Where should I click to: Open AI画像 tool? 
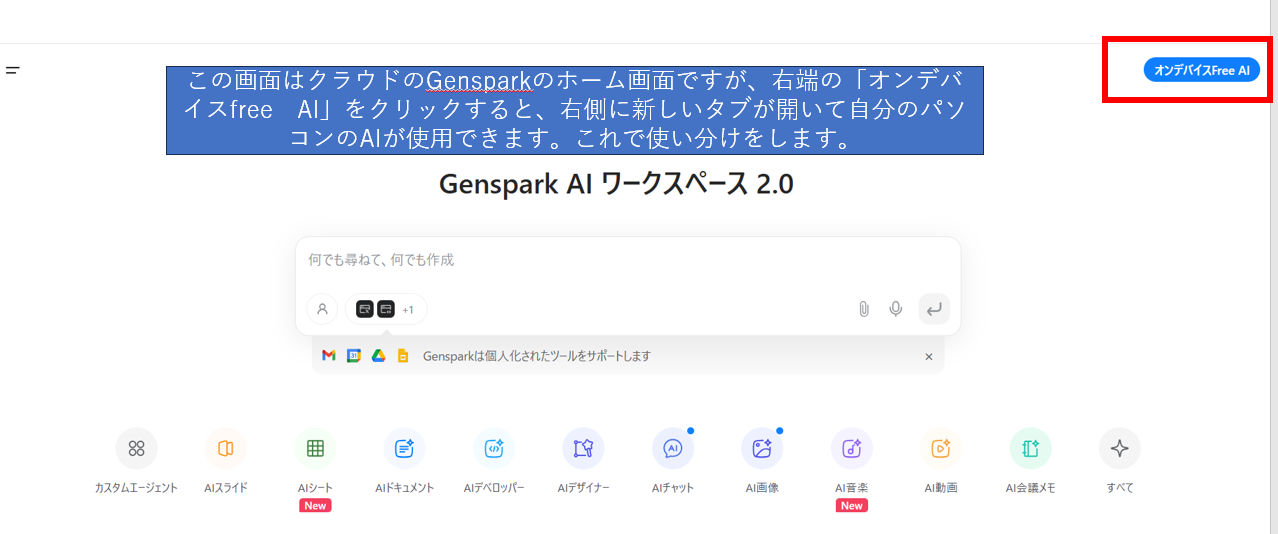pyautogui.click(x=762, y=449)
